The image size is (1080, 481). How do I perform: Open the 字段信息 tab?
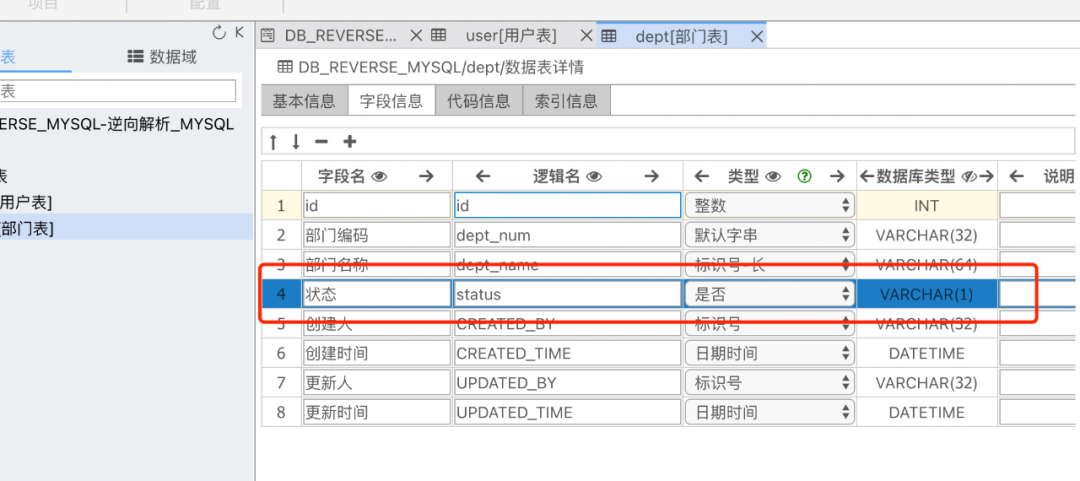click(391, 101)
